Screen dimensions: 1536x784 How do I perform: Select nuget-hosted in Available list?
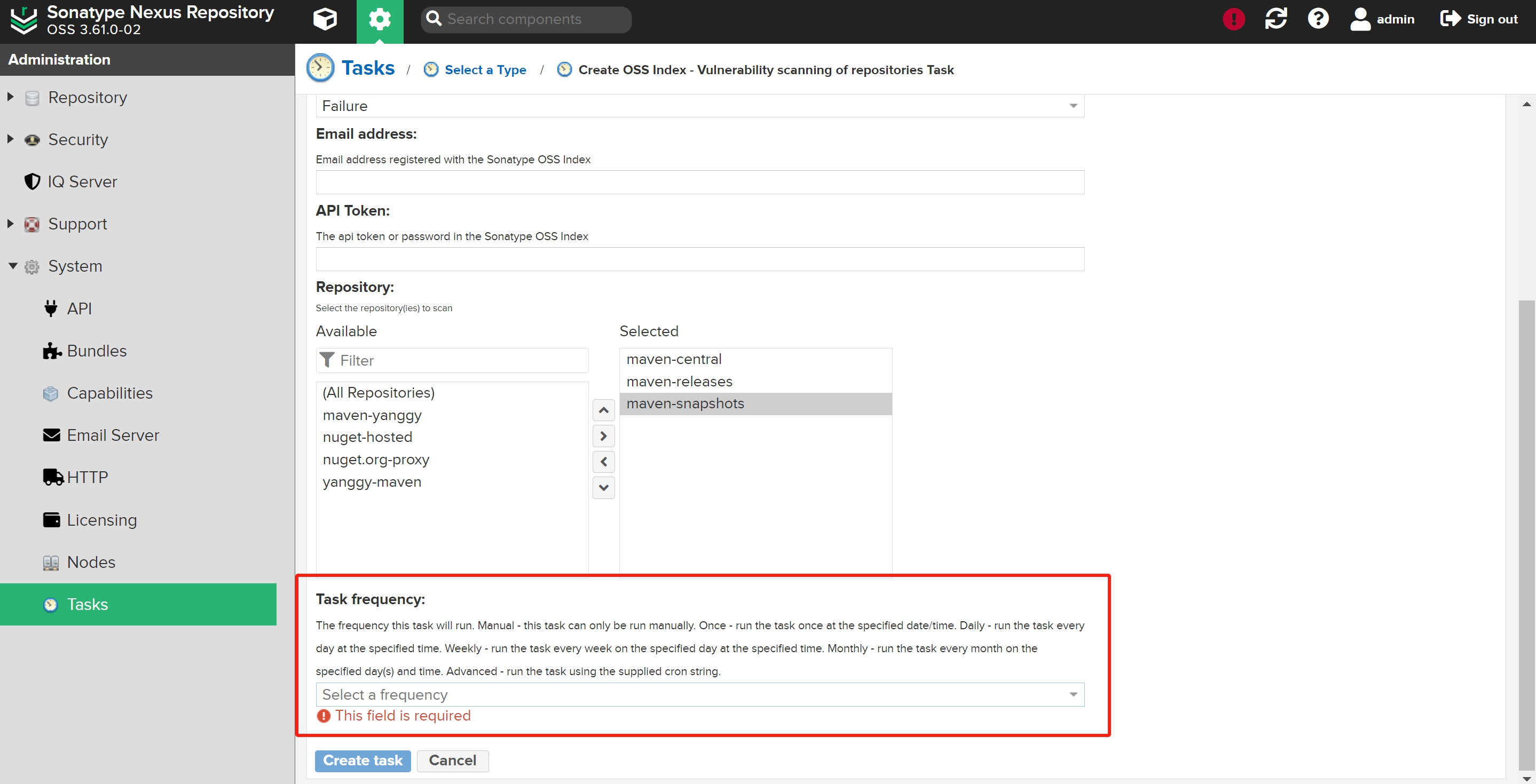pyautogui.click(x=367, y=437)
